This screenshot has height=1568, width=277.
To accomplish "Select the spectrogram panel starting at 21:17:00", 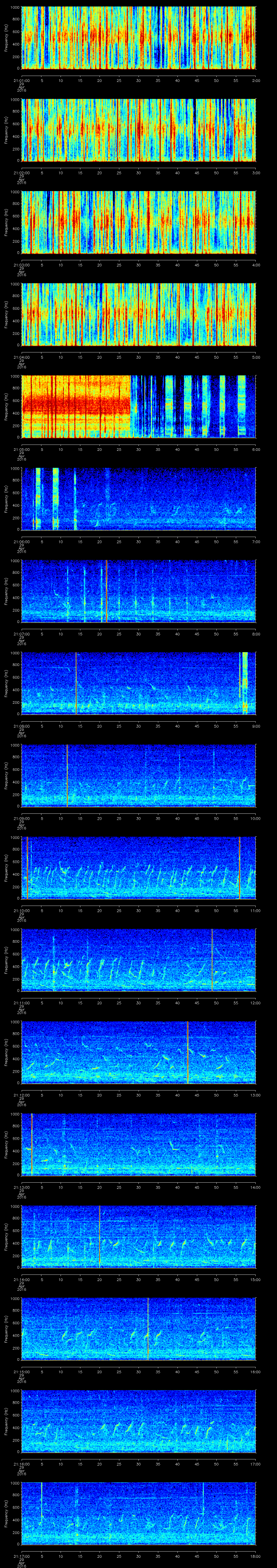I will click(x=139, y=1513).
